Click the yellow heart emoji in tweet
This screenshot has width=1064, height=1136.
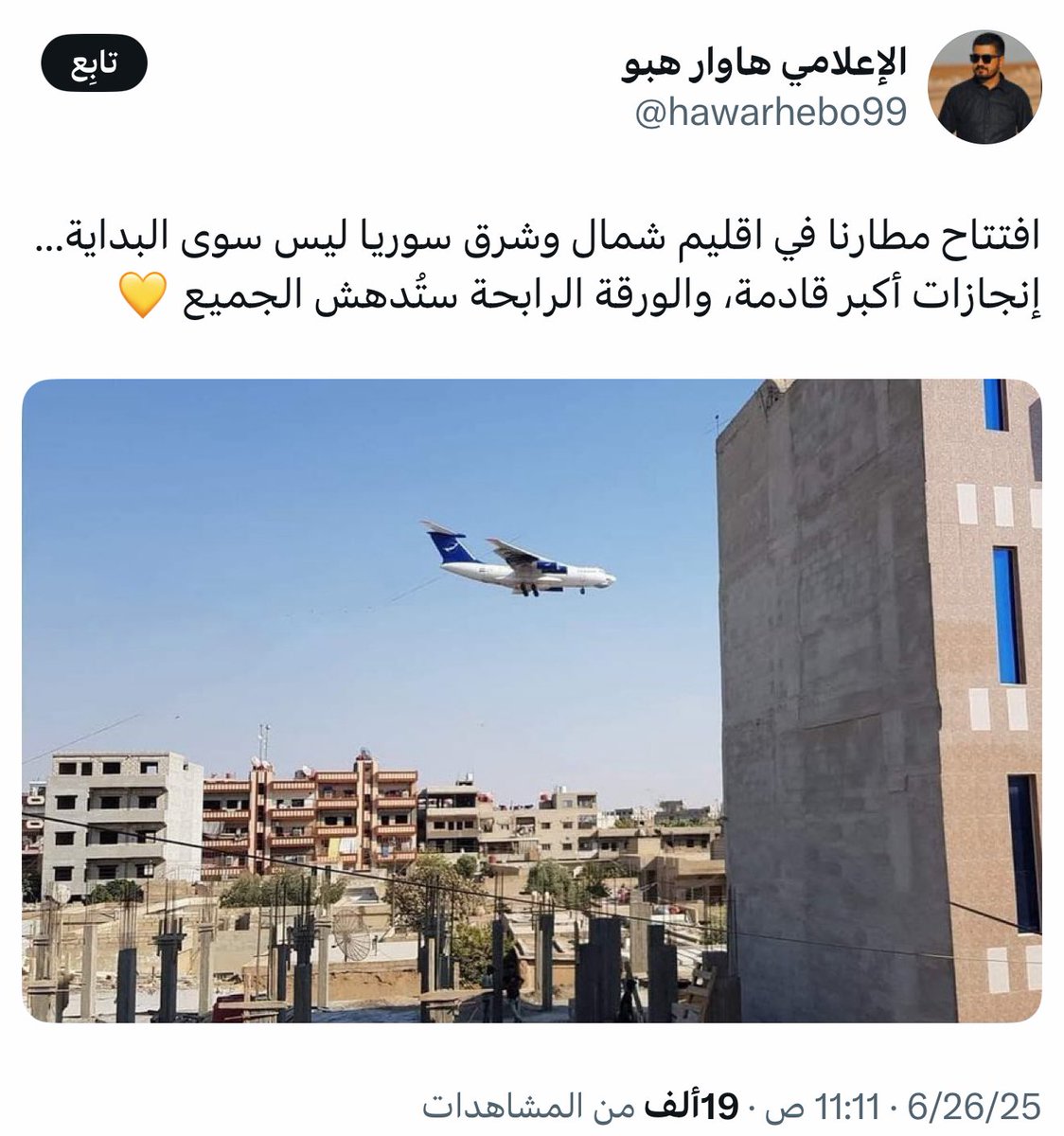144,295
